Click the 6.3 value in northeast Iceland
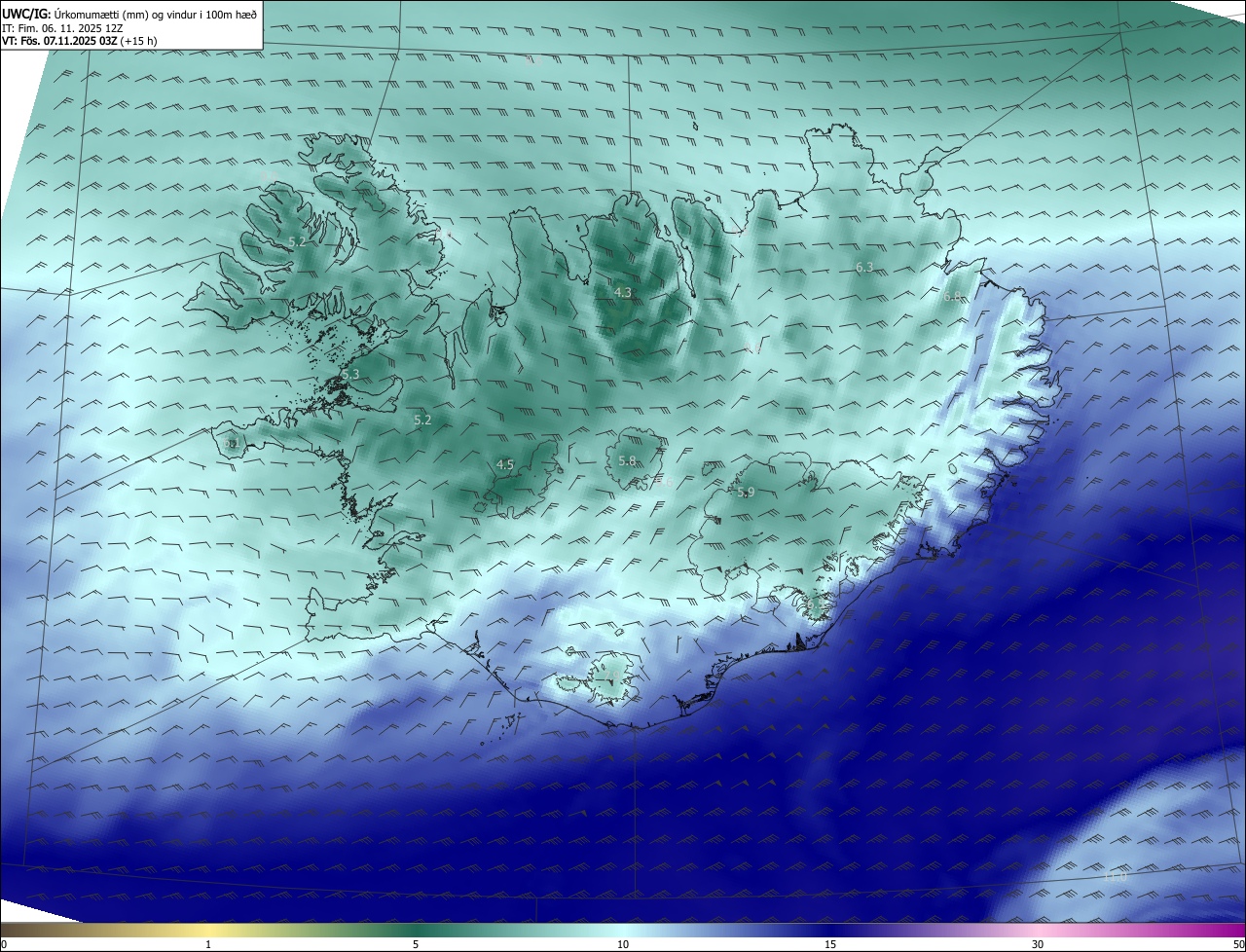 pos(864,267)
